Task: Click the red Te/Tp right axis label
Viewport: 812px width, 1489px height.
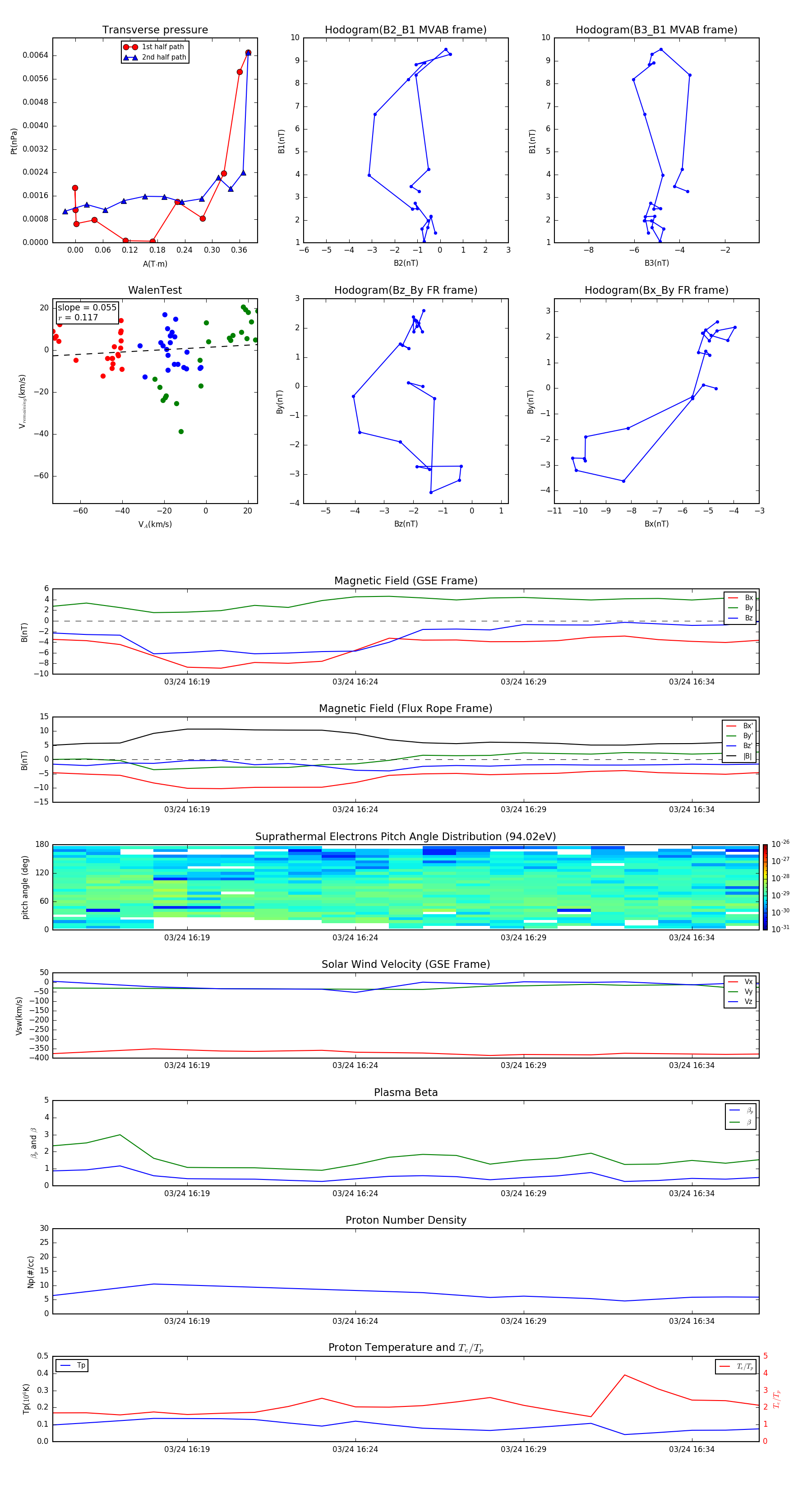Action: pyautogui.click(x=776, y=1399)
